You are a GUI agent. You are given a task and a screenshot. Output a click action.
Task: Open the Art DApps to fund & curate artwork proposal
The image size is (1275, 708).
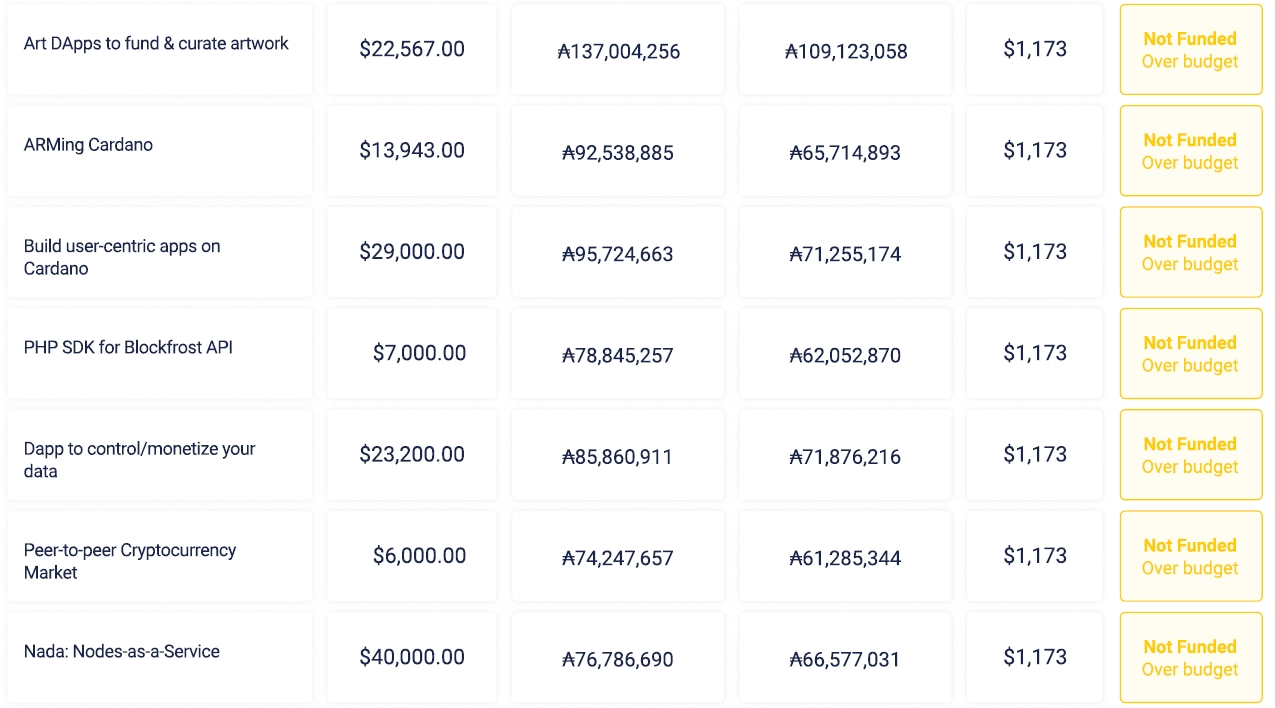pos(156,44)
